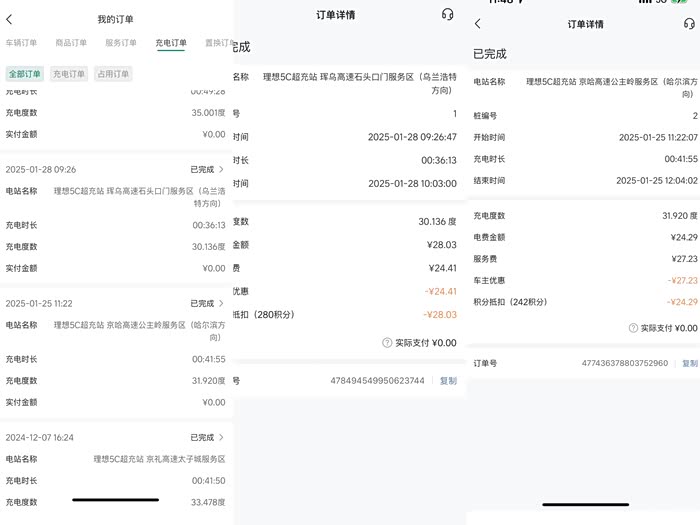Switch to 车辆订单 tab
The height and width of the screenshot is (525, 700).
point(21,43)
